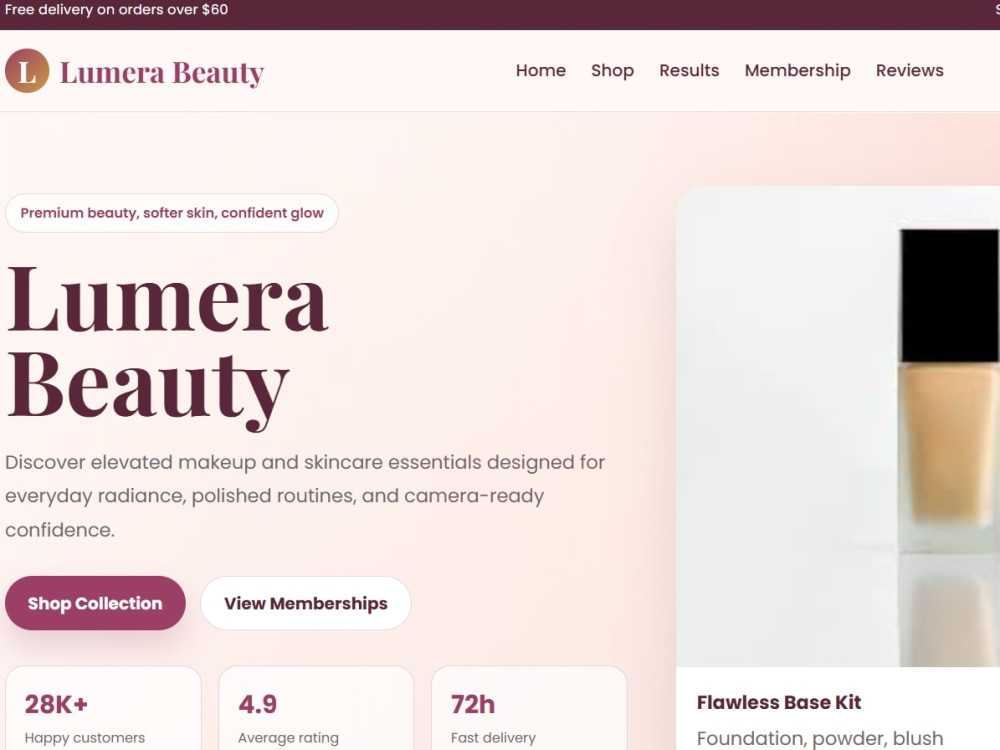Go to the Home menu item

[x=541, y=70]
